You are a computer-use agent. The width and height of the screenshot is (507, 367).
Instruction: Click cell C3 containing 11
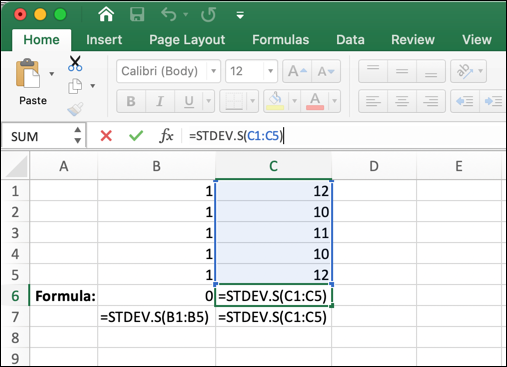[273, 233]
